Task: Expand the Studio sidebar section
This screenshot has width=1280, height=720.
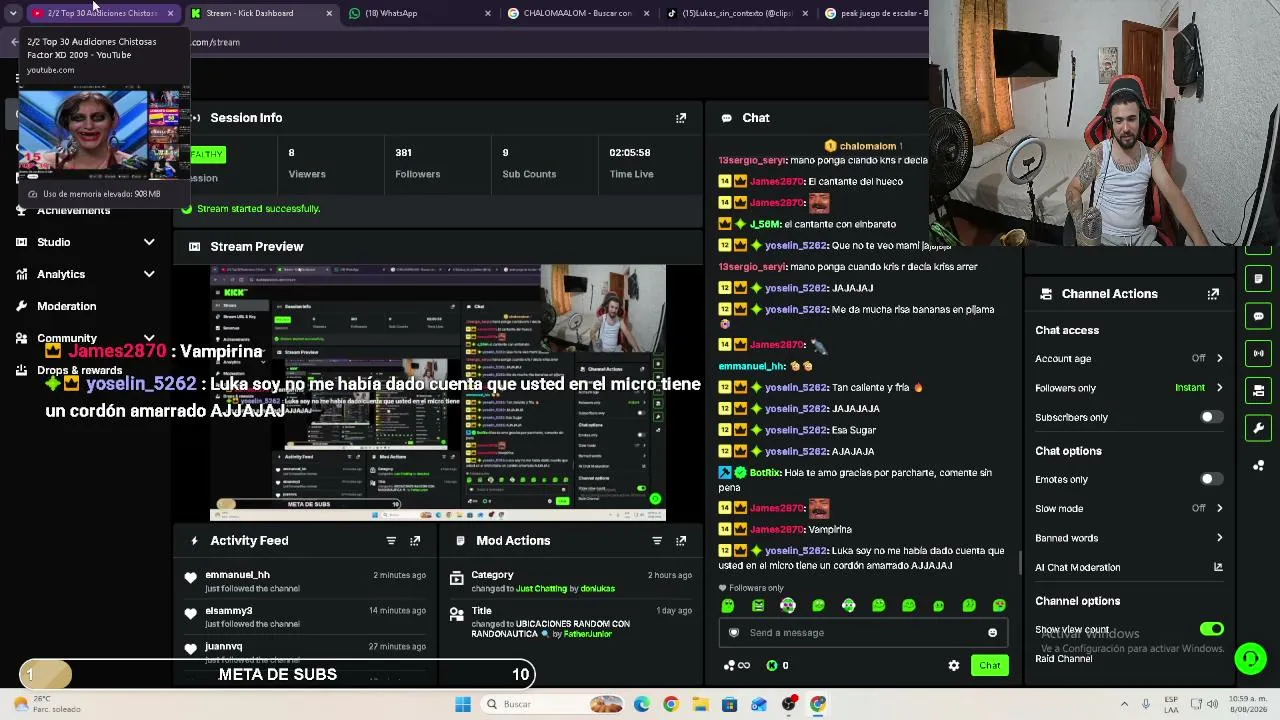Action: tap(149, 242)
